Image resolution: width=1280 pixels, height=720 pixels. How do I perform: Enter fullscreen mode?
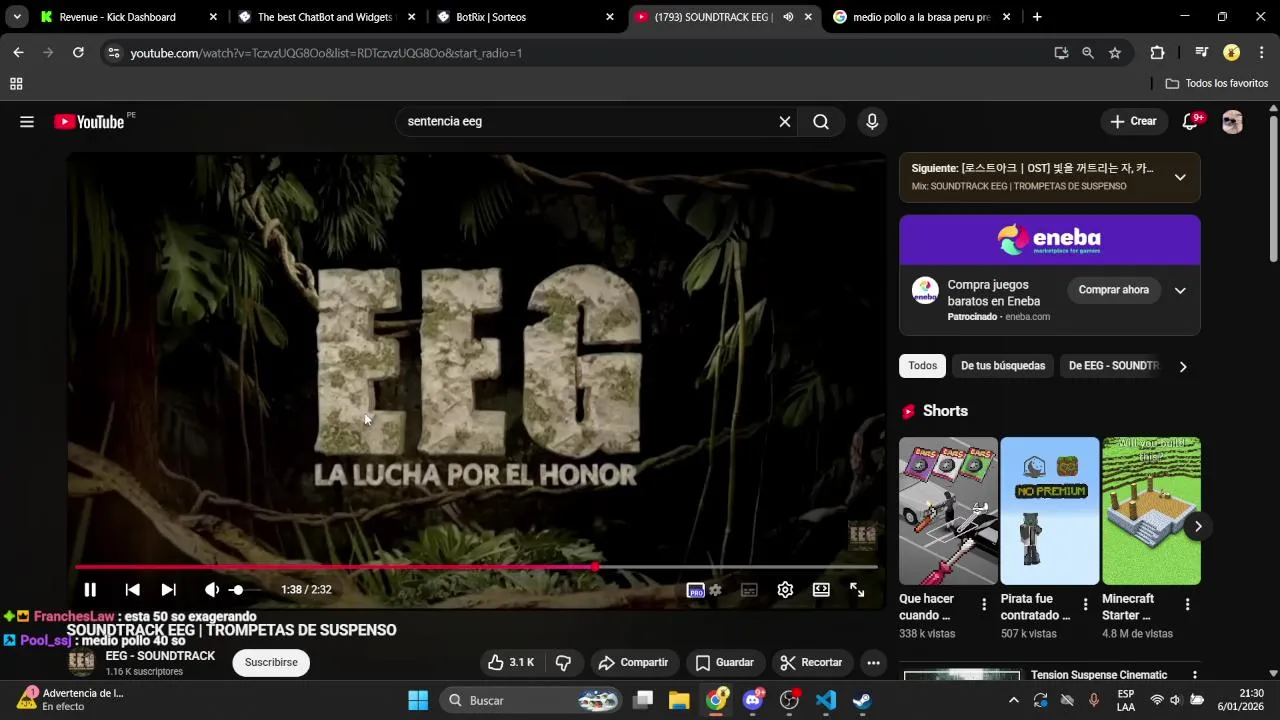click(857, 590)
